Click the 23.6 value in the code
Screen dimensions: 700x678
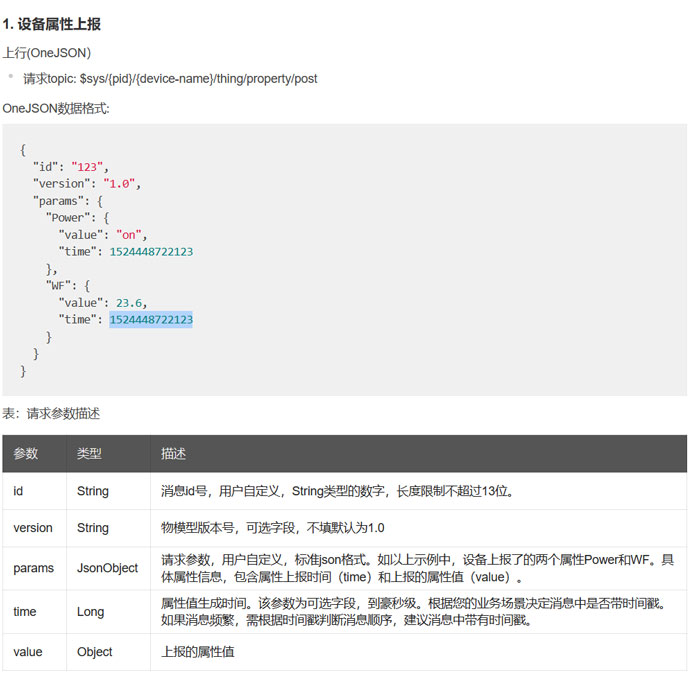coord(130,303)
